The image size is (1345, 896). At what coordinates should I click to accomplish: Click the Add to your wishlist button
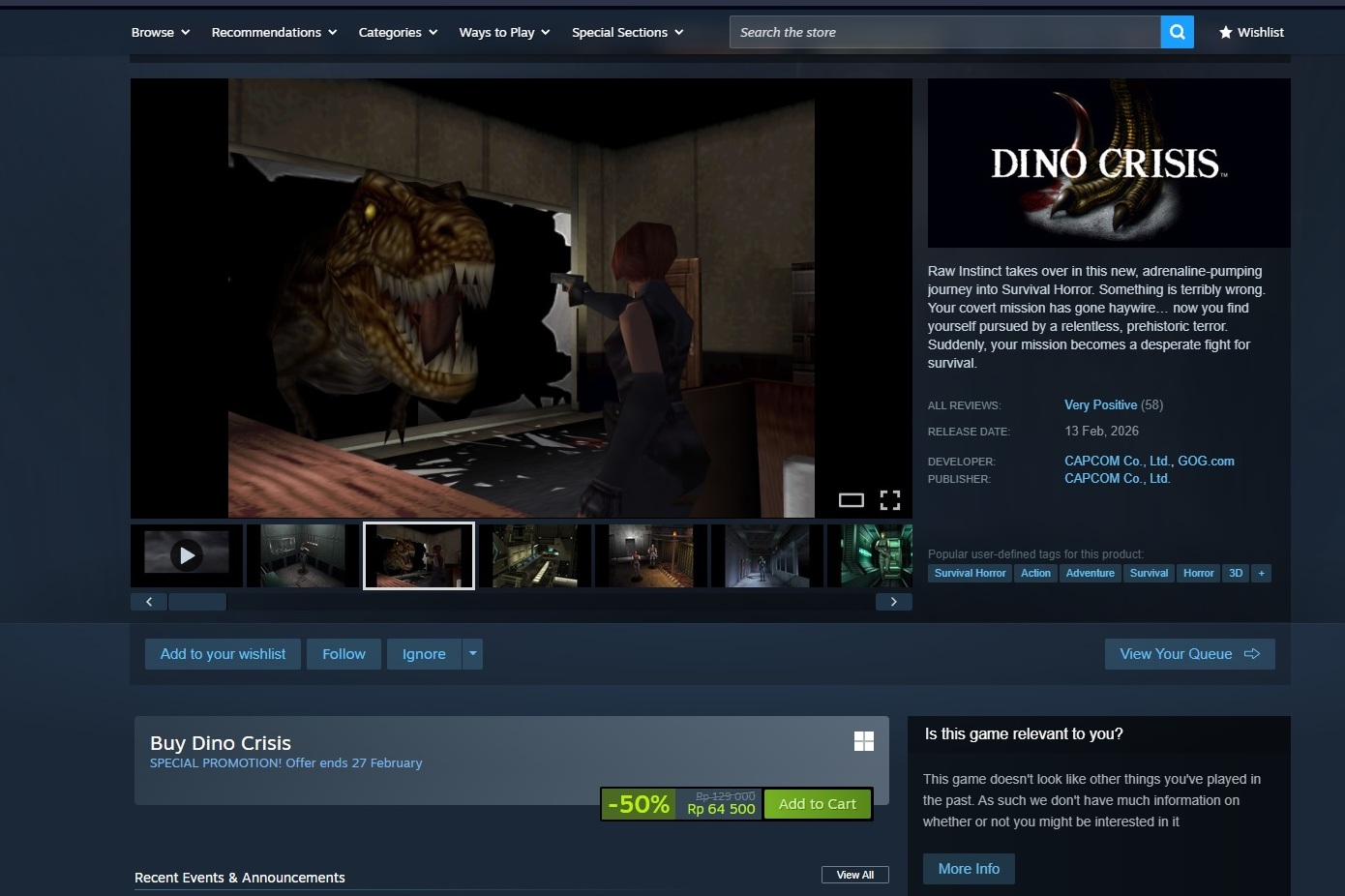point(223,654)
